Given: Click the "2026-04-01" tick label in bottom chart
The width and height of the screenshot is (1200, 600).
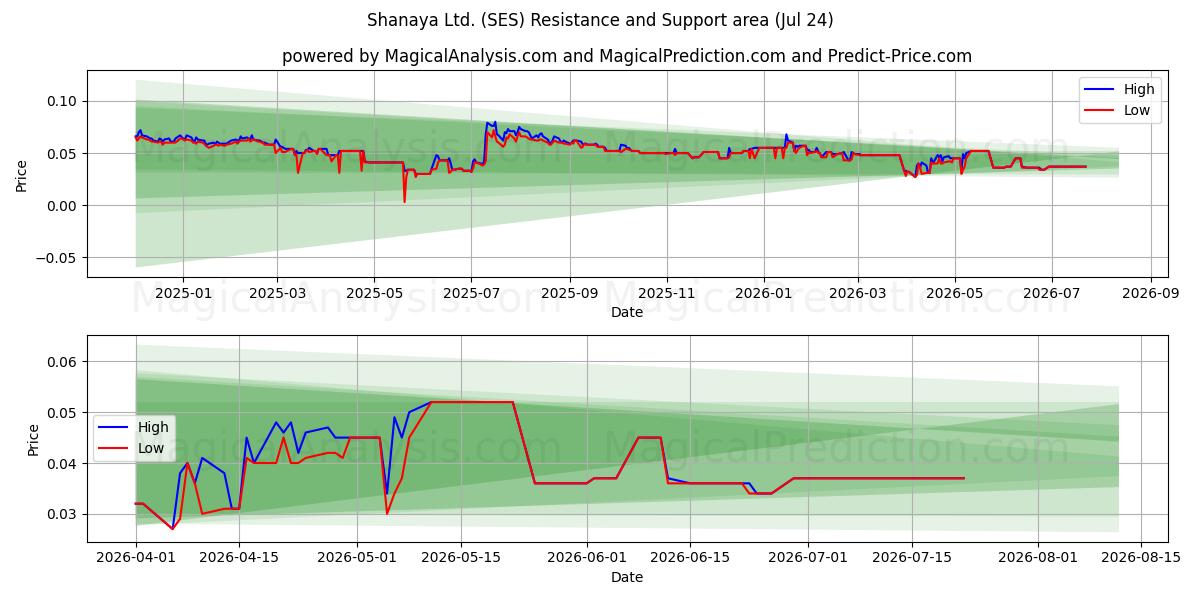Looking at the screenshot, I should 136,556.
